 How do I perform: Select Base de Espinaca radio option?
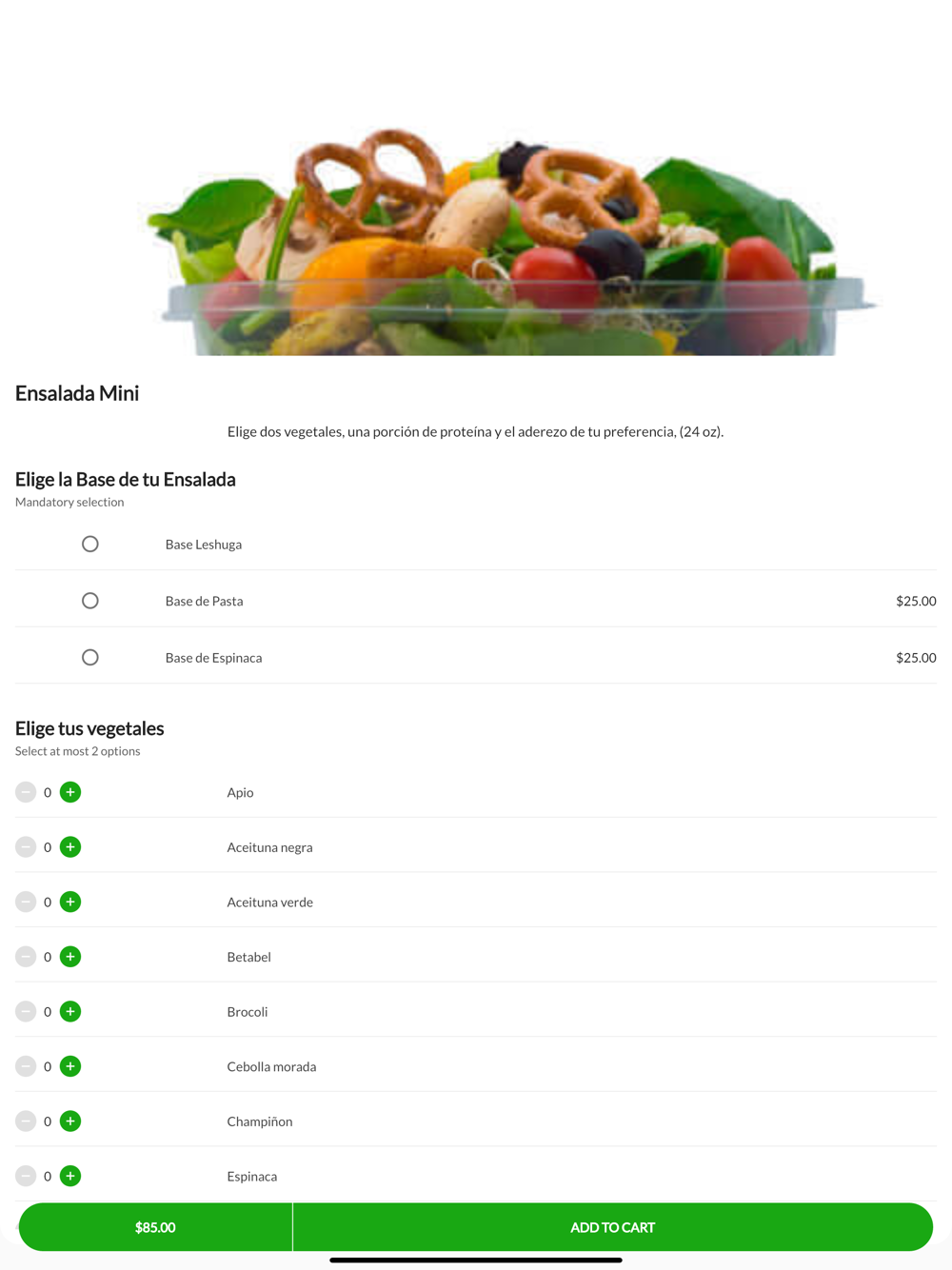[x=90, y=658]
